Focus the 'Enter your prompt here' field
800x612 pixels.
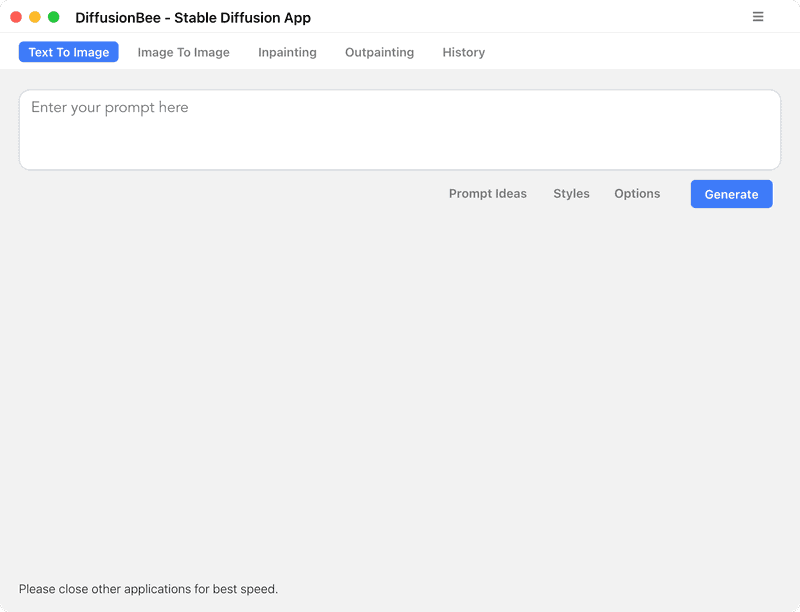point(399,130)
